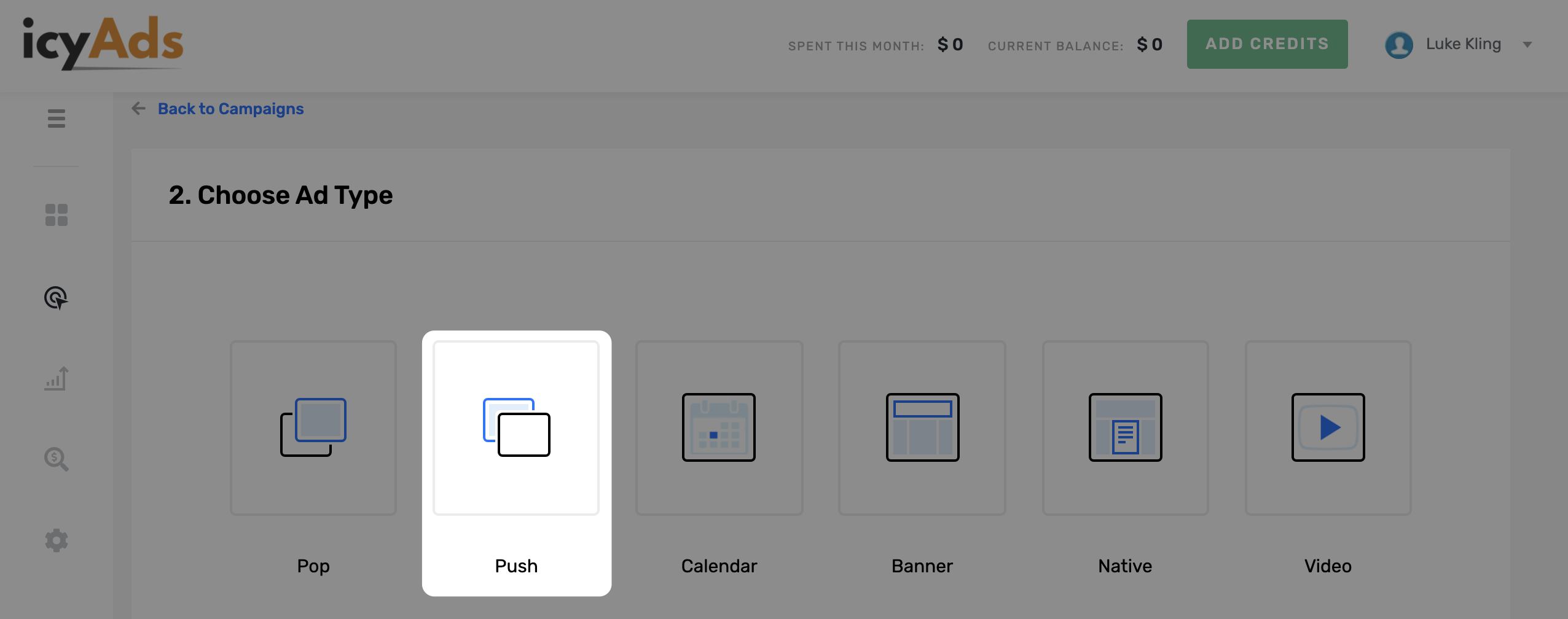1568x619 pixels.
Task: Click the user avatar icon
Action: pos(1399,45)
